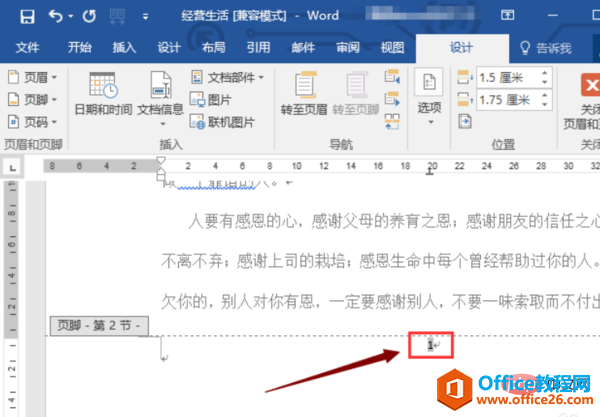The width and height of the screenshot is (600, 417).
Task: Decrease the 1.75 厘米 value with down arrow
Action: (545, 104)
